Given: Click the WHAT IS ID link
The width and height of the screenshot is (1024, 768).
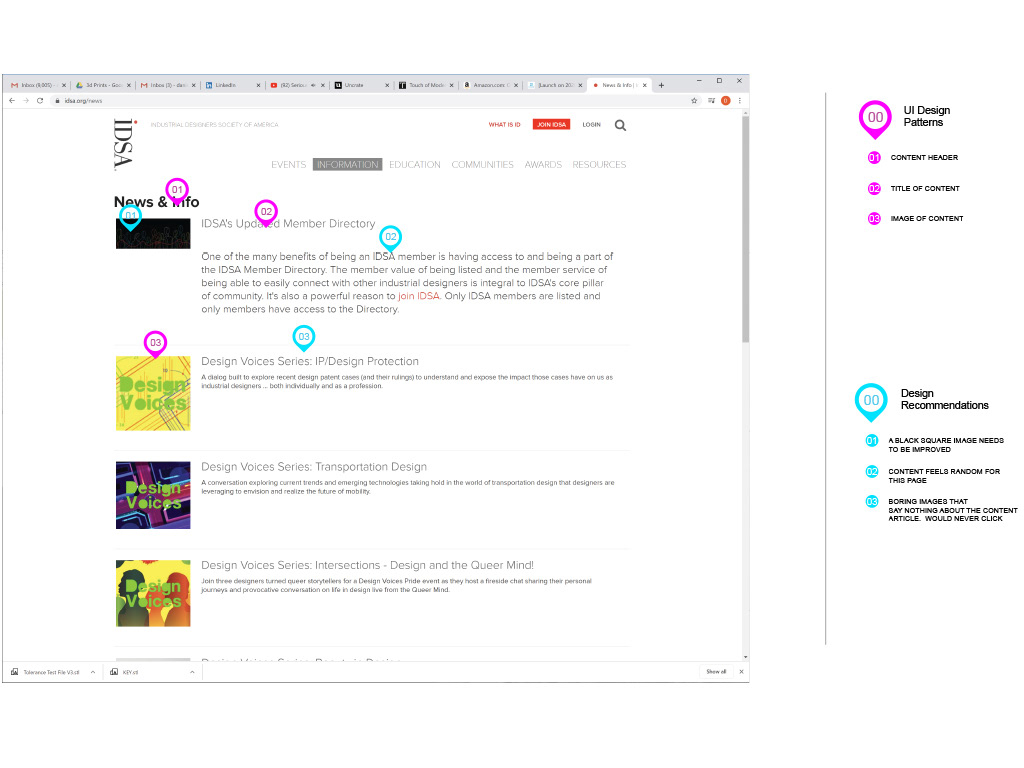Looking at the screenshot, I should coord(504,125).
